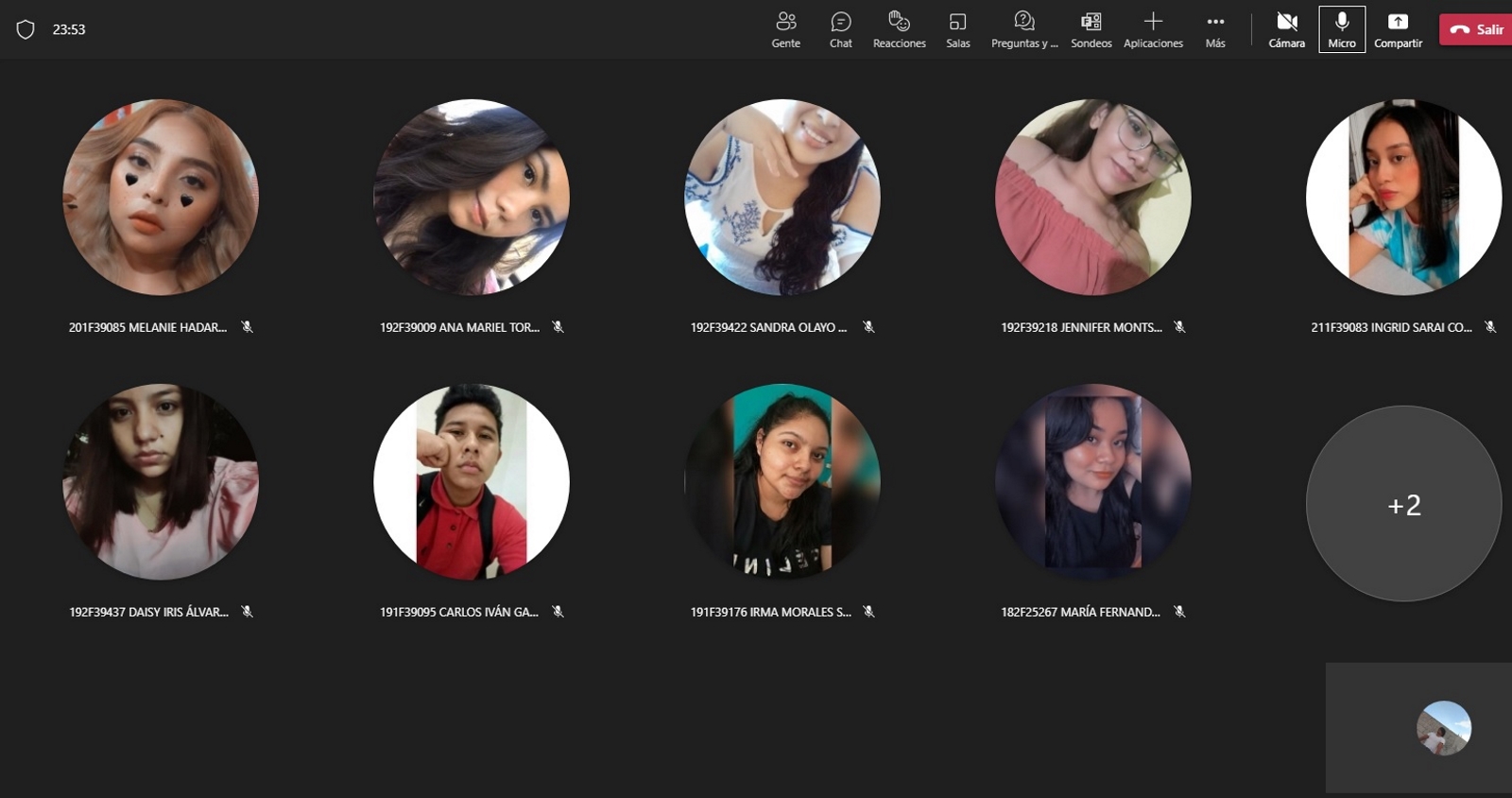Toggle the Micro microphone
Image resolution: width=1512 pixels, height=798 pixels.
click(x=1342, y=29)
